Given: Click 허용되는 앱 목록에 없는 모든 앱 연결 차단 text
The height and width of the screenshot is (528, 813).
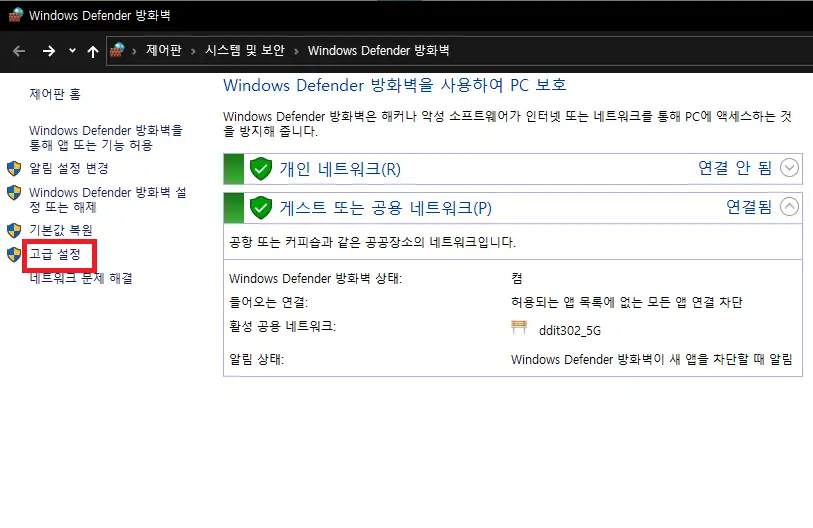Looking at the screenshot, I should (627, 302).
